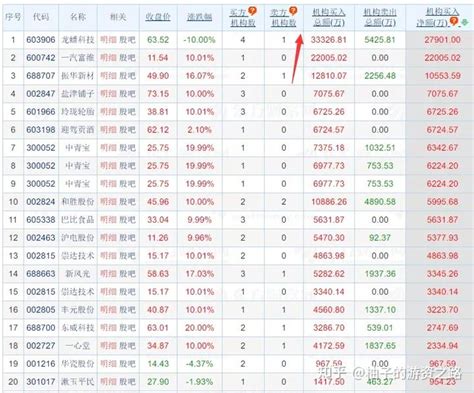Viewport: 474px width, 393px height.
Task: Click net buy value 27901.00
Action: pyautogui.click(x=442, y=40)
